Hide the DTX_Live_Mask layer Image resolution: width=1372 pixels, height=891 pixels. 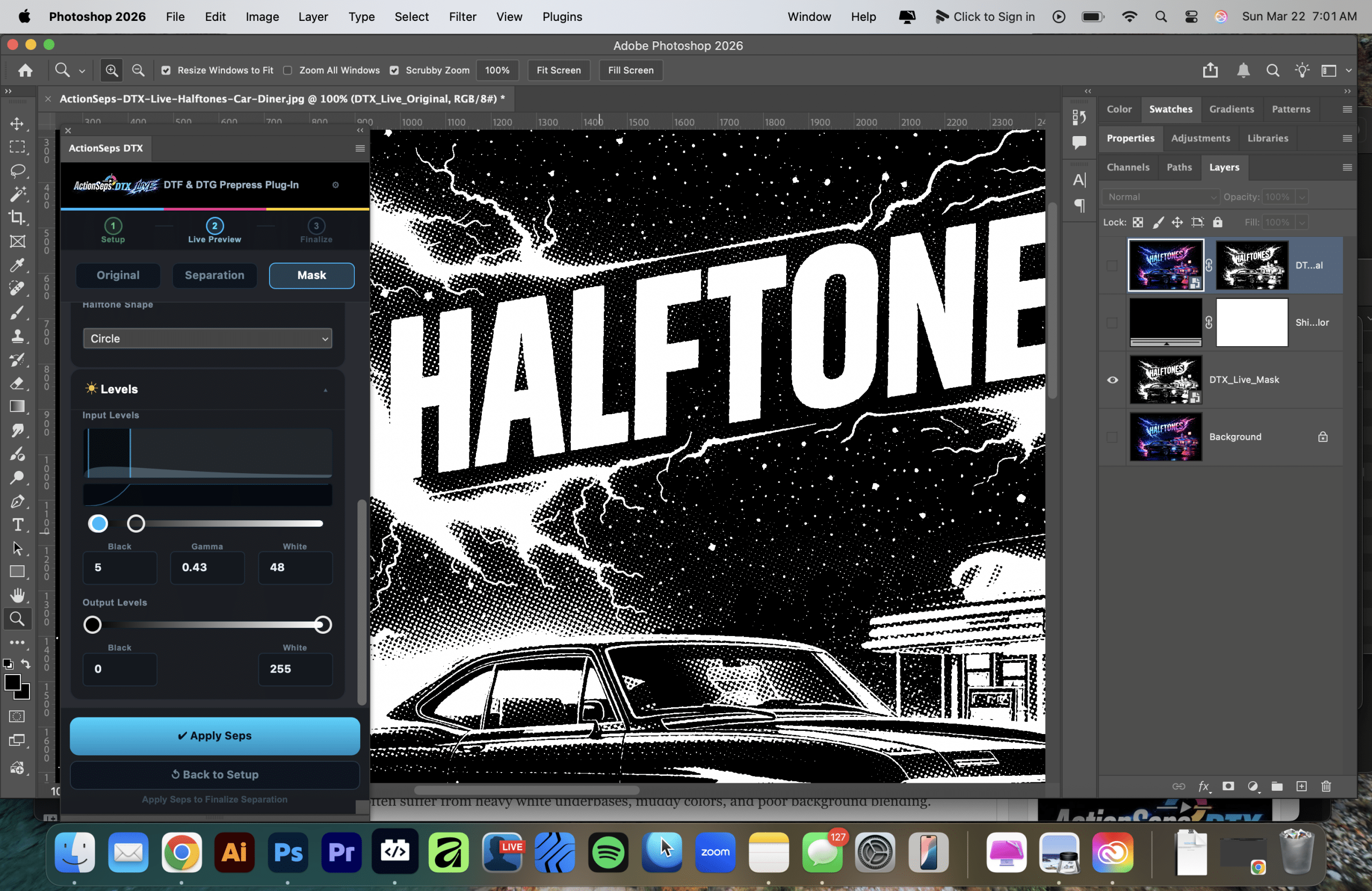tap(1113, 380)
